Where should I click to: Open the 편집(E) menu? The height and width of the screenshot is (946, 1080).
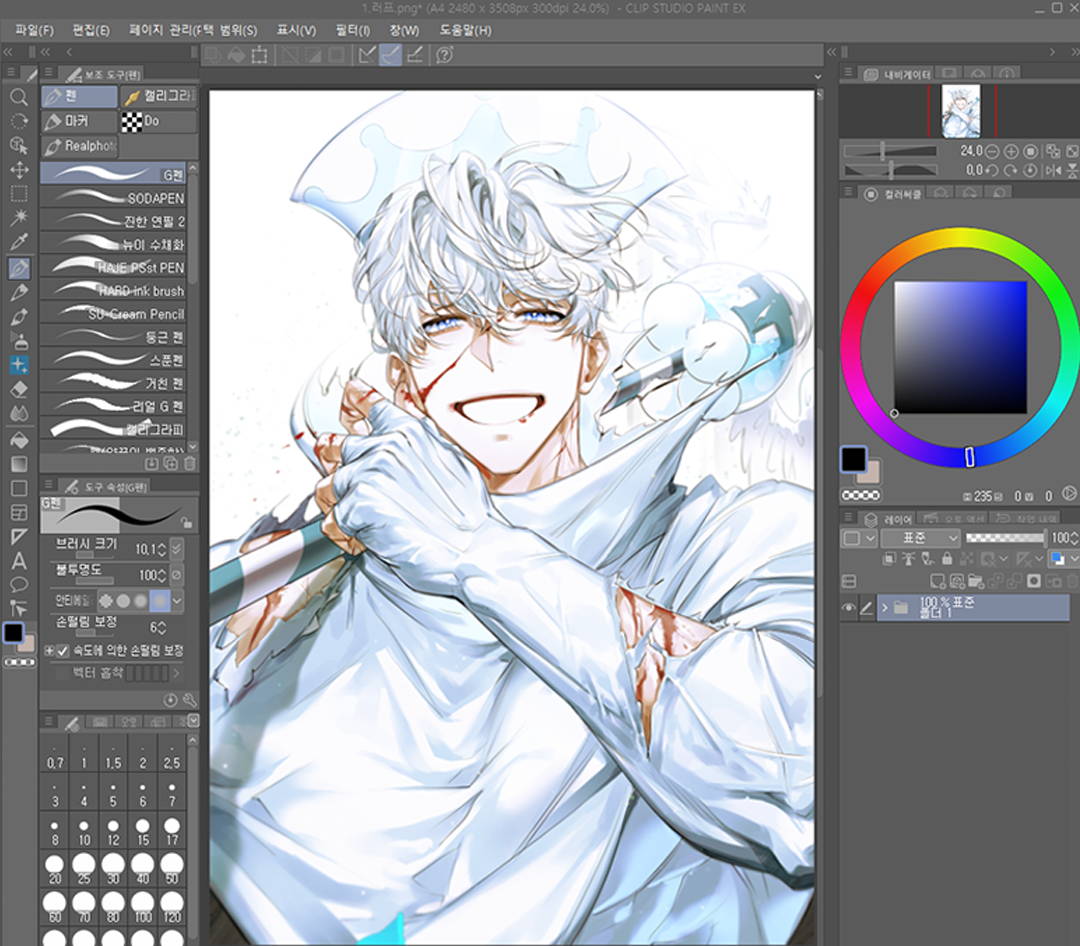91,30
